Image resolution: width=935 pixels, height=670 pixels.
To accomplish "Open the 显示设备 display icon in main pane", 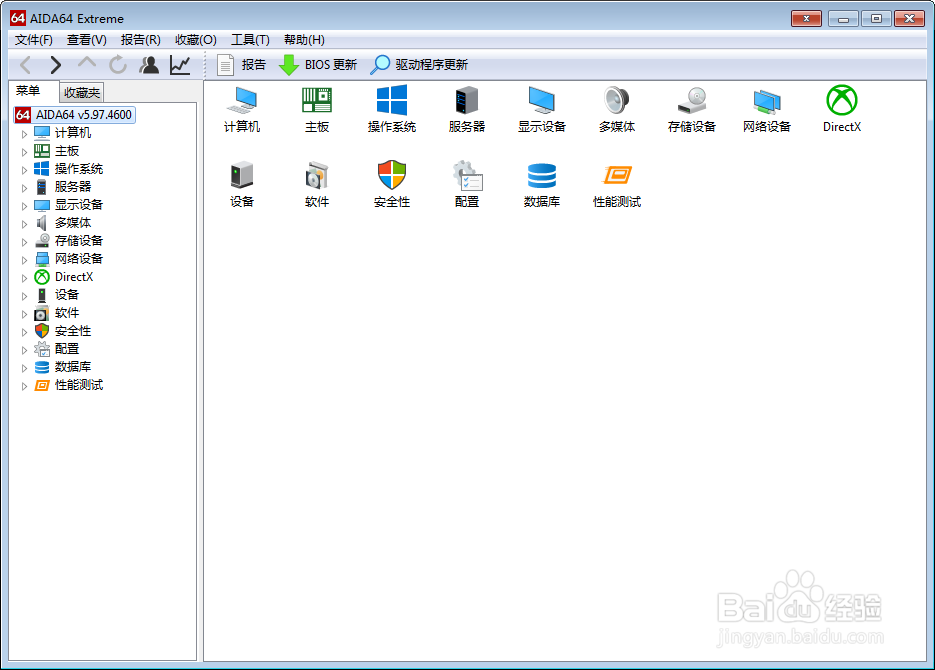I will pyautogui.click(x=541, y=109).
